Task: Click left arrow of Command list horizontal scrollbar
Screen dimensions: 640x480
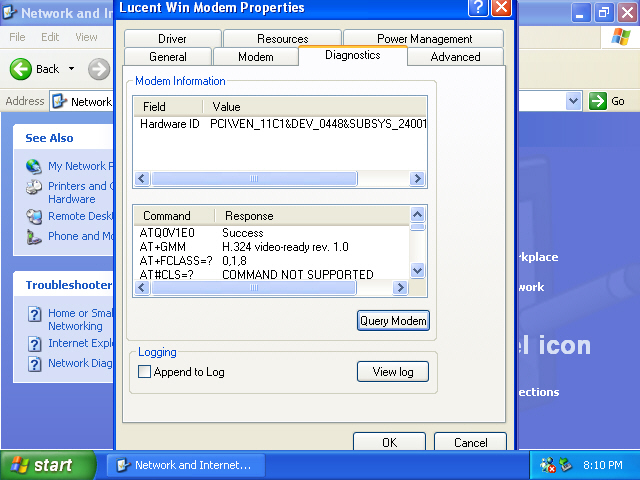Action: click(142, 287)
